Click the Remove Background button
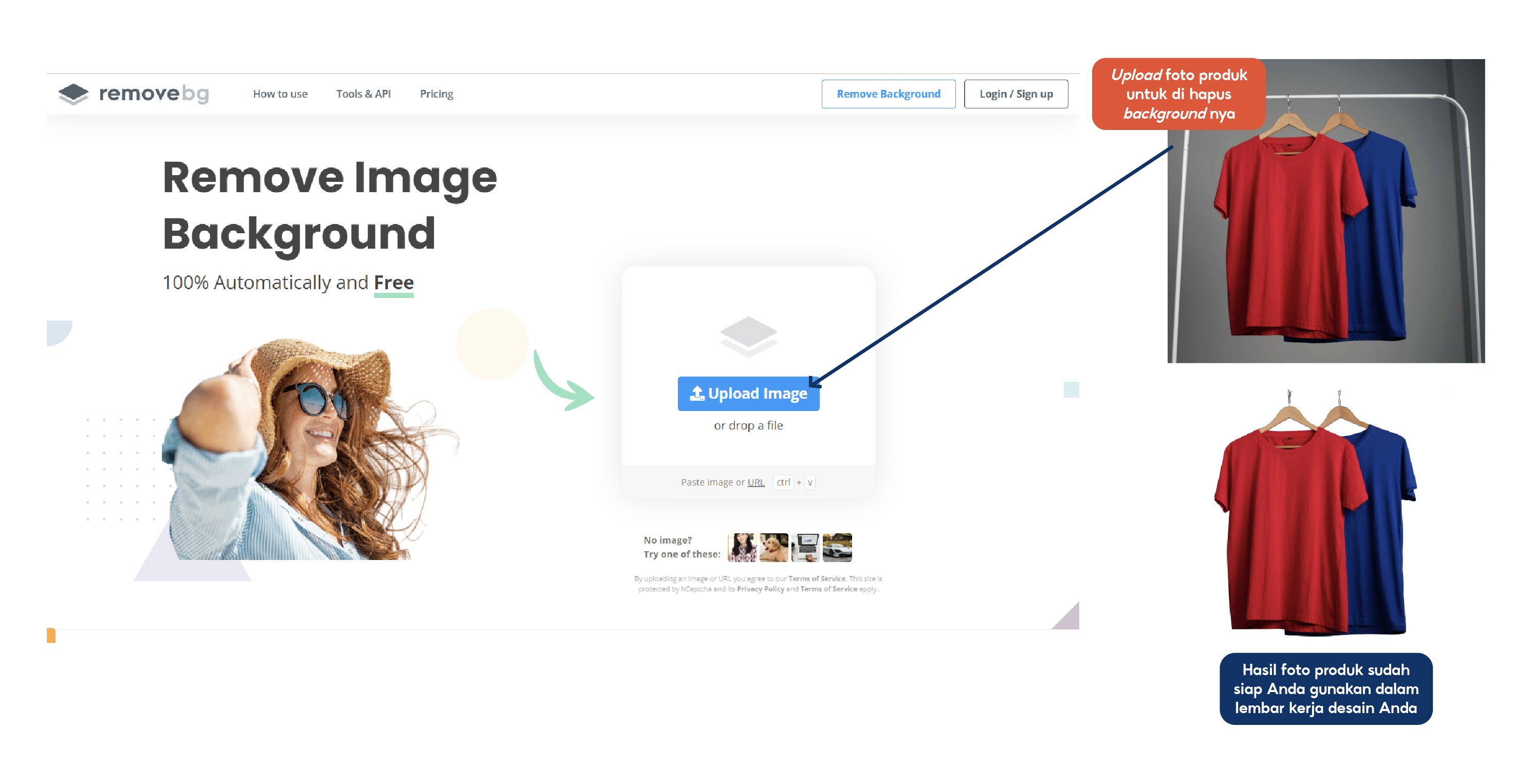This screenshot has width=1532, height=784. pos(887,93)
